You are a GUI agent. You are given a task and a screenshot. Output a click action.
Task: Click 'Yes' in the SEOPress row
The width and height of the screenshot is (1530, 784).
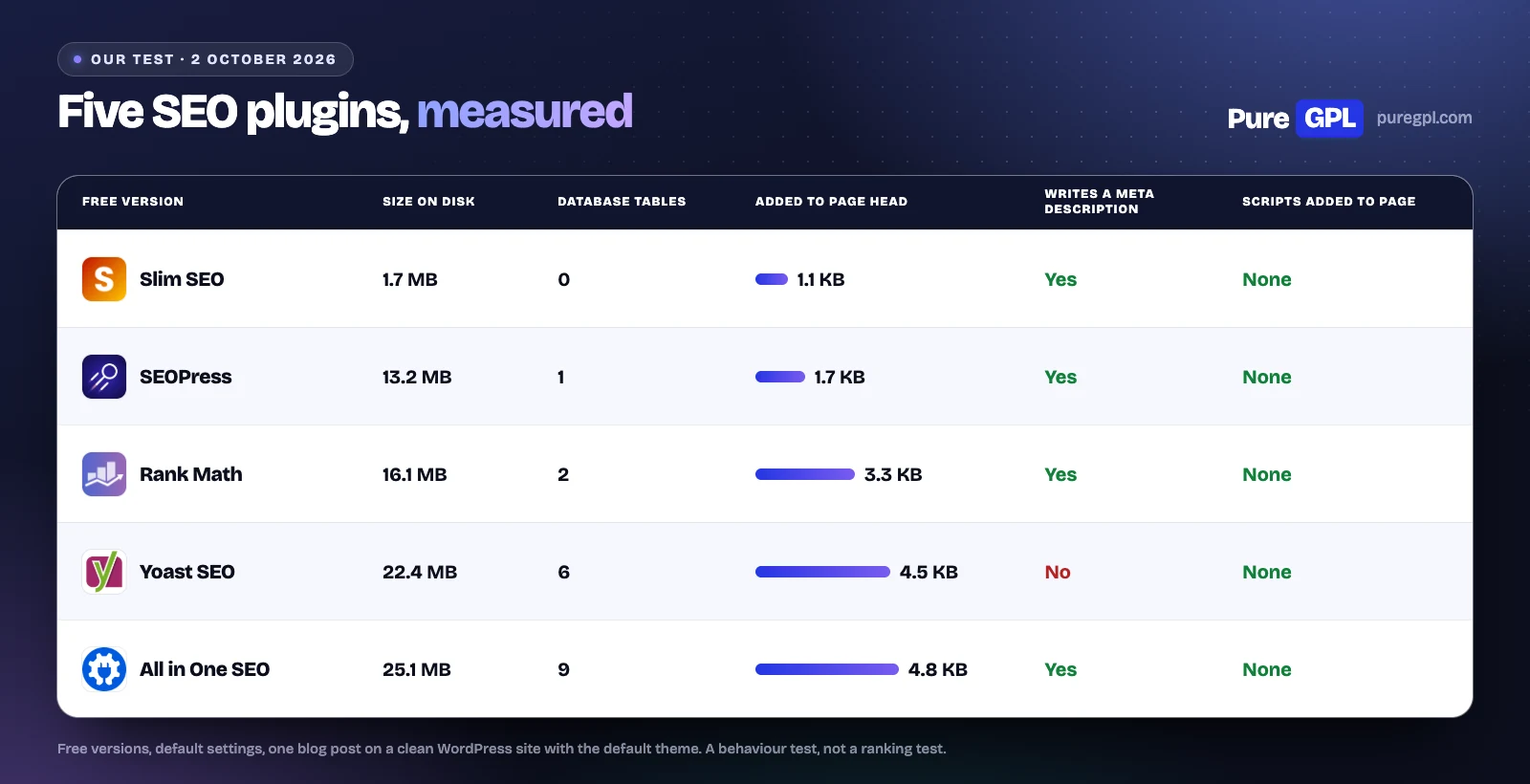tap(1060, 377)
